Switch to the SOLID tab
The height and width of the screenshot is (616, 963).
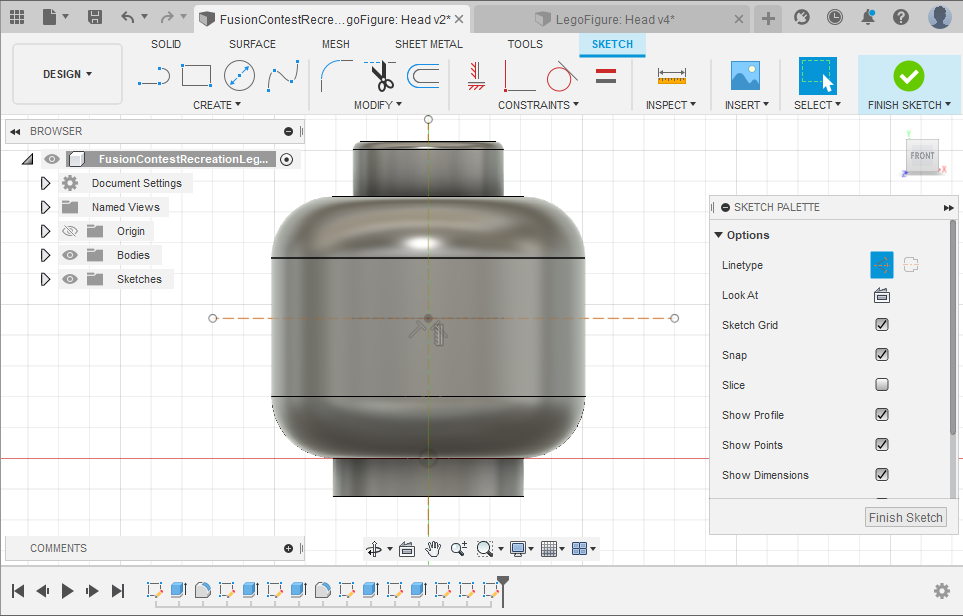[x=166, y=44]
